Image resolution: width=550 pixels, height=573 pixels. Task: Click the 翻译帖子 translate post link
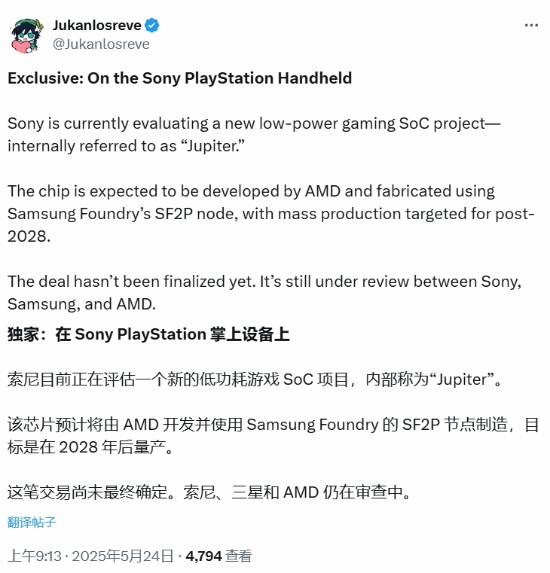(32, 522)
